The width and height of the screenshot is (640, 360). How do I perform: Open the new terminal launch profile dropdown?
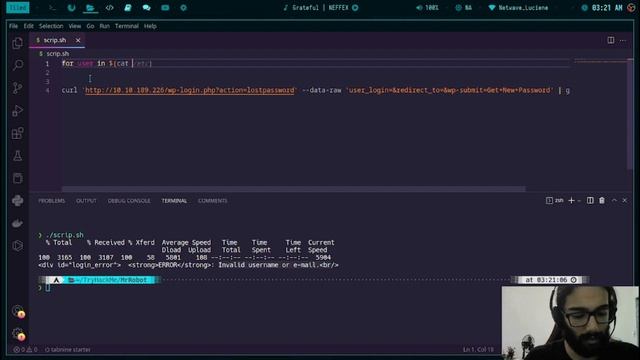[579, 200]
